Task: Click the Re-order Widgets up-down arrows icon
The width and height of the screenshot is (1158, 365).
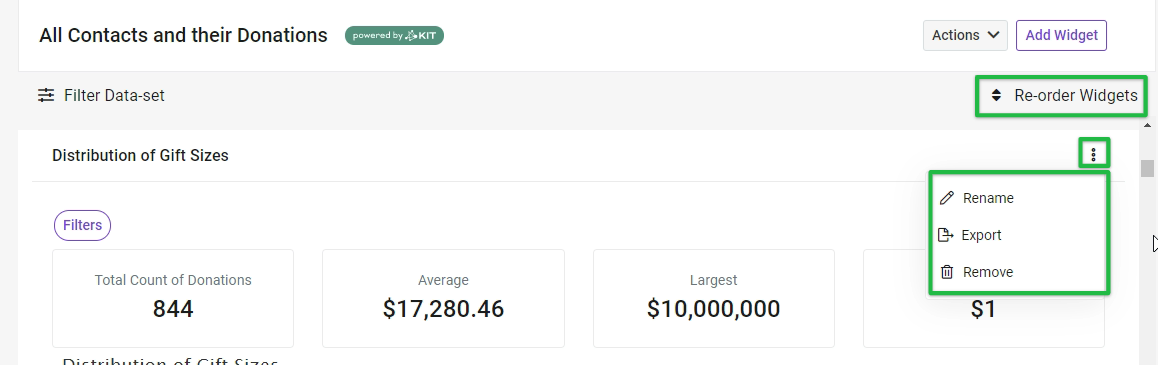Action: click(x=996, y=95)
